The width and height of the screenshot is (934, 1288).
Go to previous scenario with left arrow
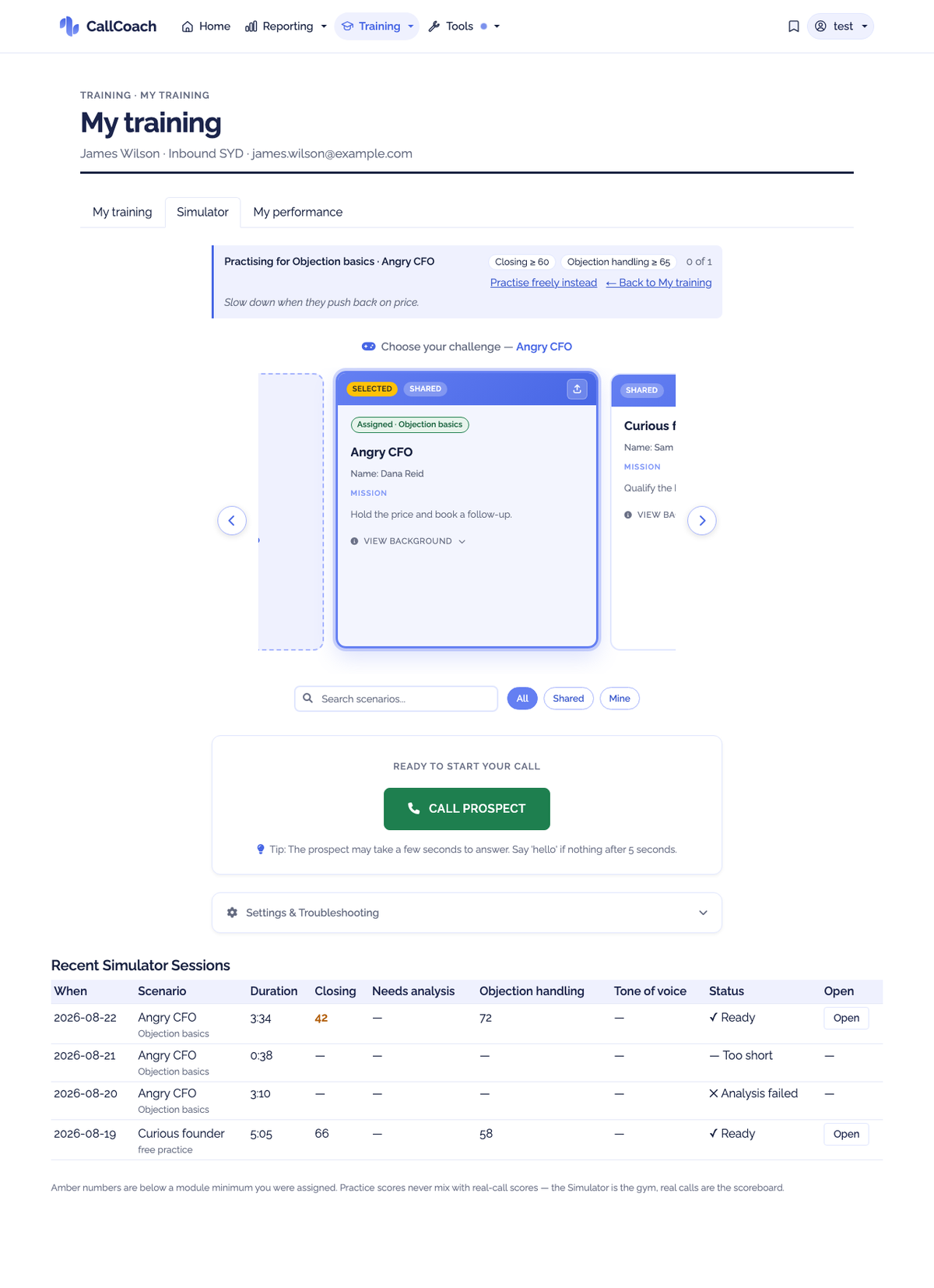click(232, 520)
